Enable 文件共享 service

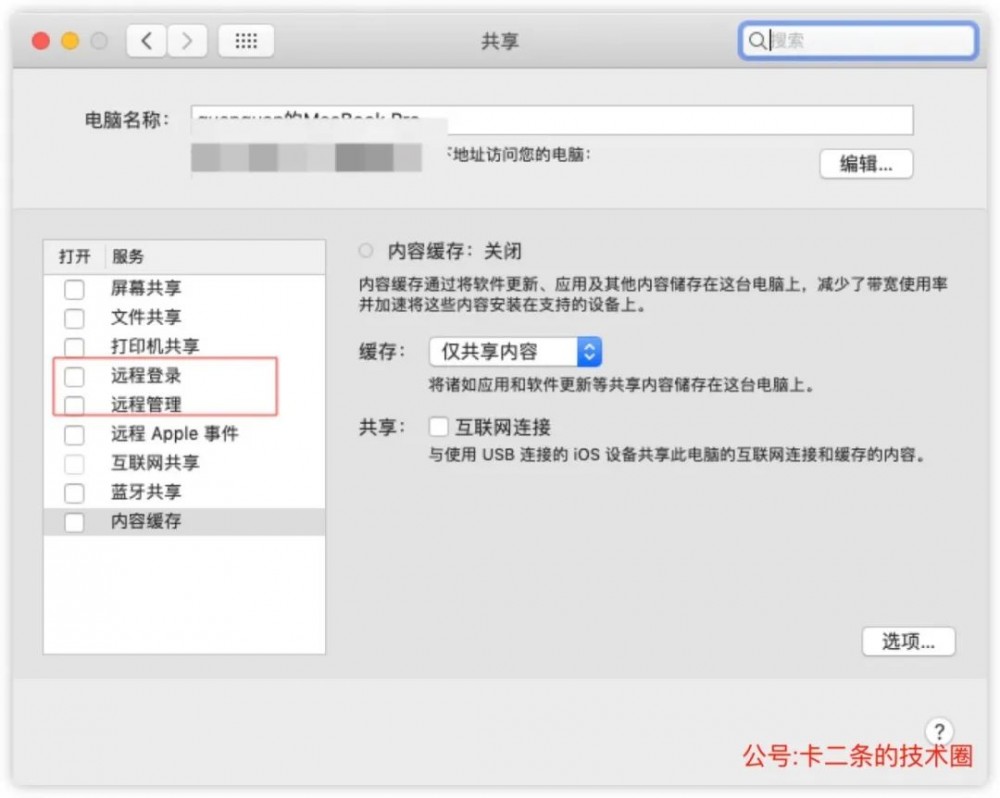[x=74, y=318]
